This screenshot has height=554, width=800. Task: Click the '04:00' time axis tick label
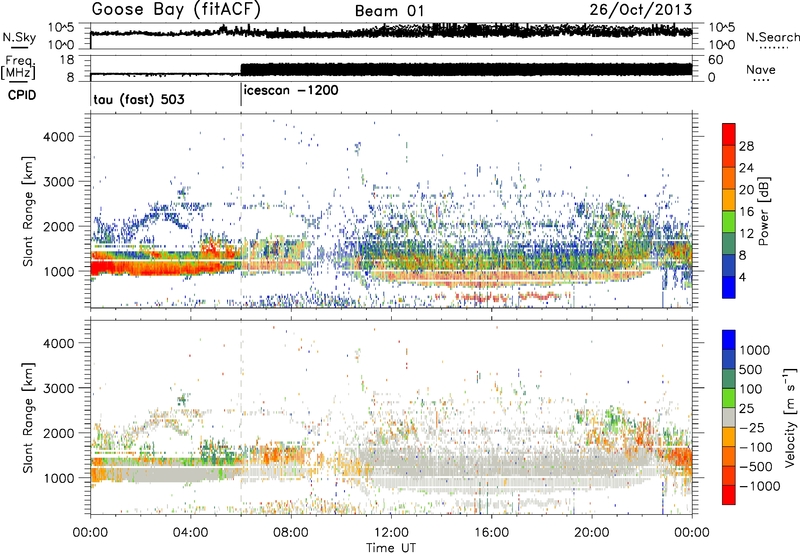pyautogui.click(x=190, y=533)
